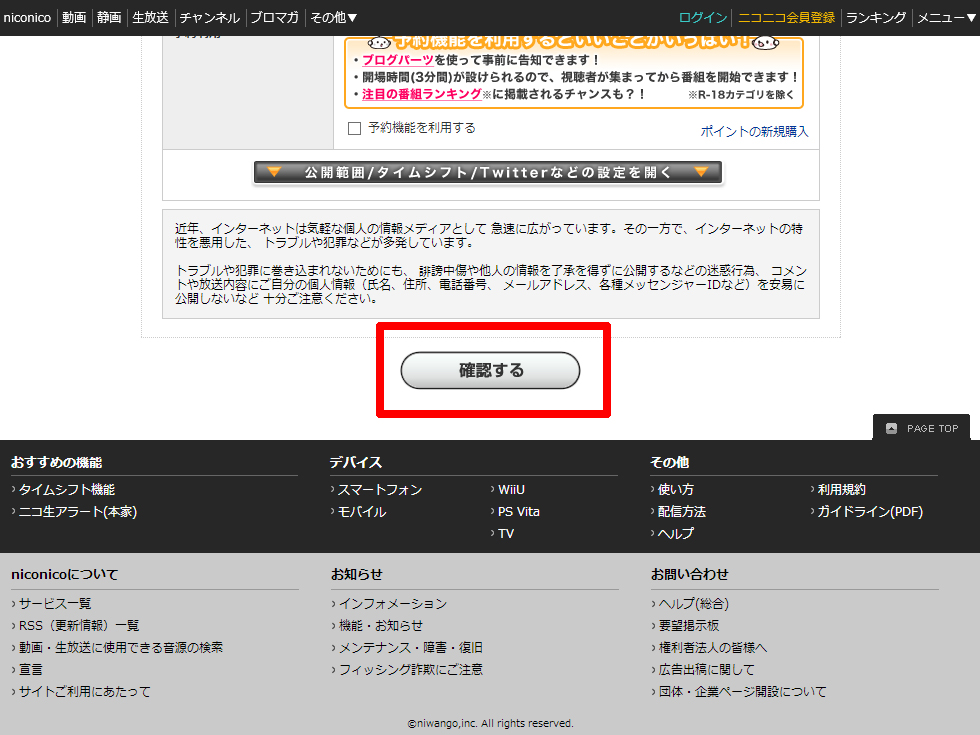Open フィッシング詐欺にご注意 notice link

pos(410,670)
